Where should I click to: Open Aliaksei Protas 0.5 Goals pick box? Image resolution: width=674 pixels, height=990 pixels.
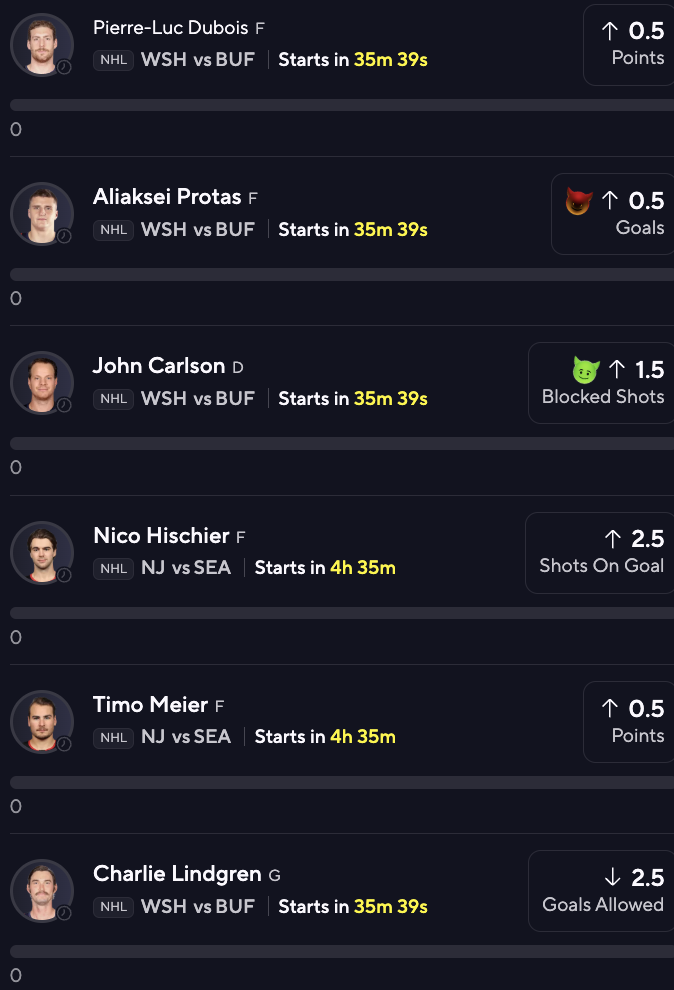[x=613, y=214]
